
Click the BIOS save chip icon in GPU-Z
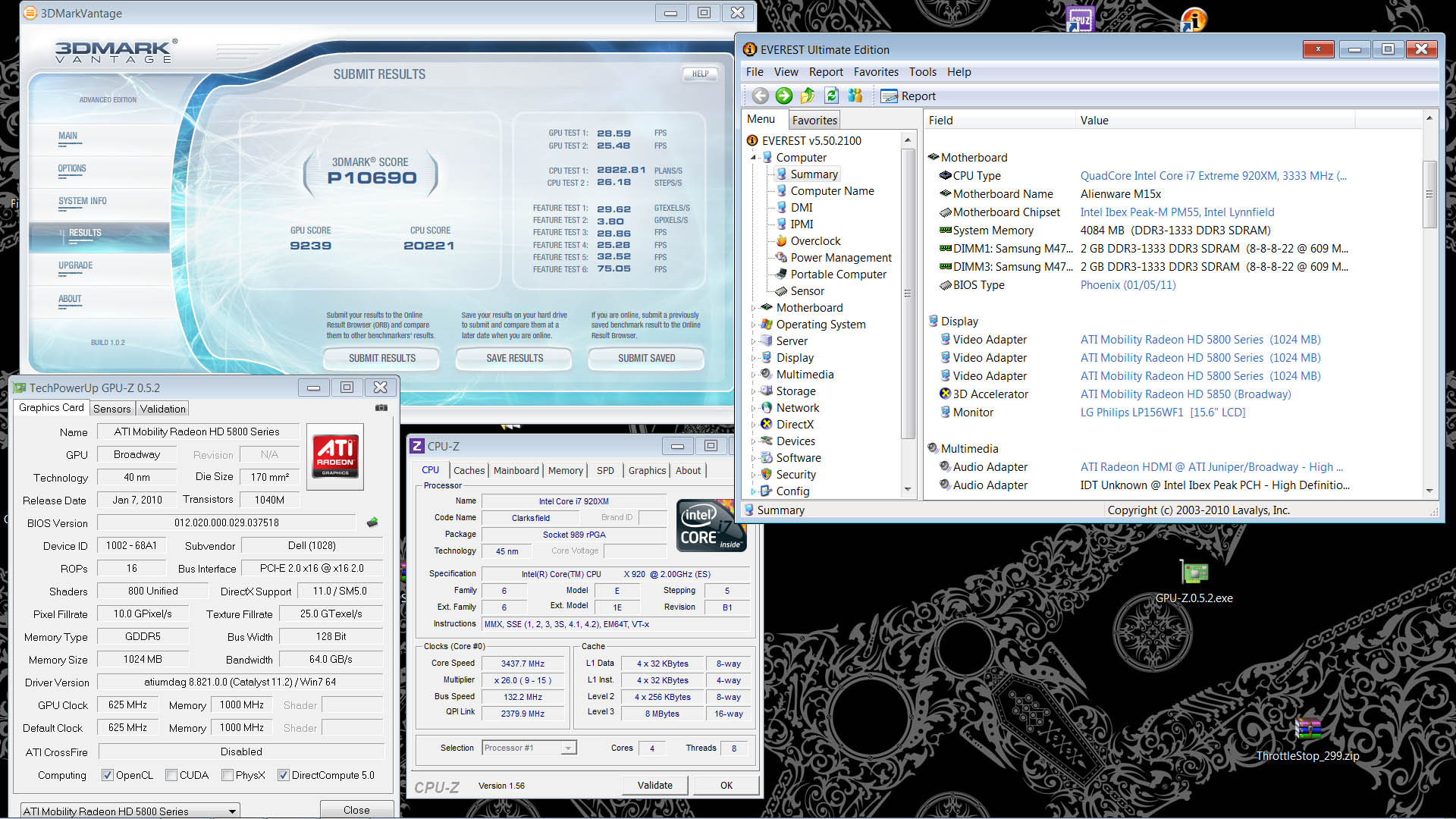(372, 522)
